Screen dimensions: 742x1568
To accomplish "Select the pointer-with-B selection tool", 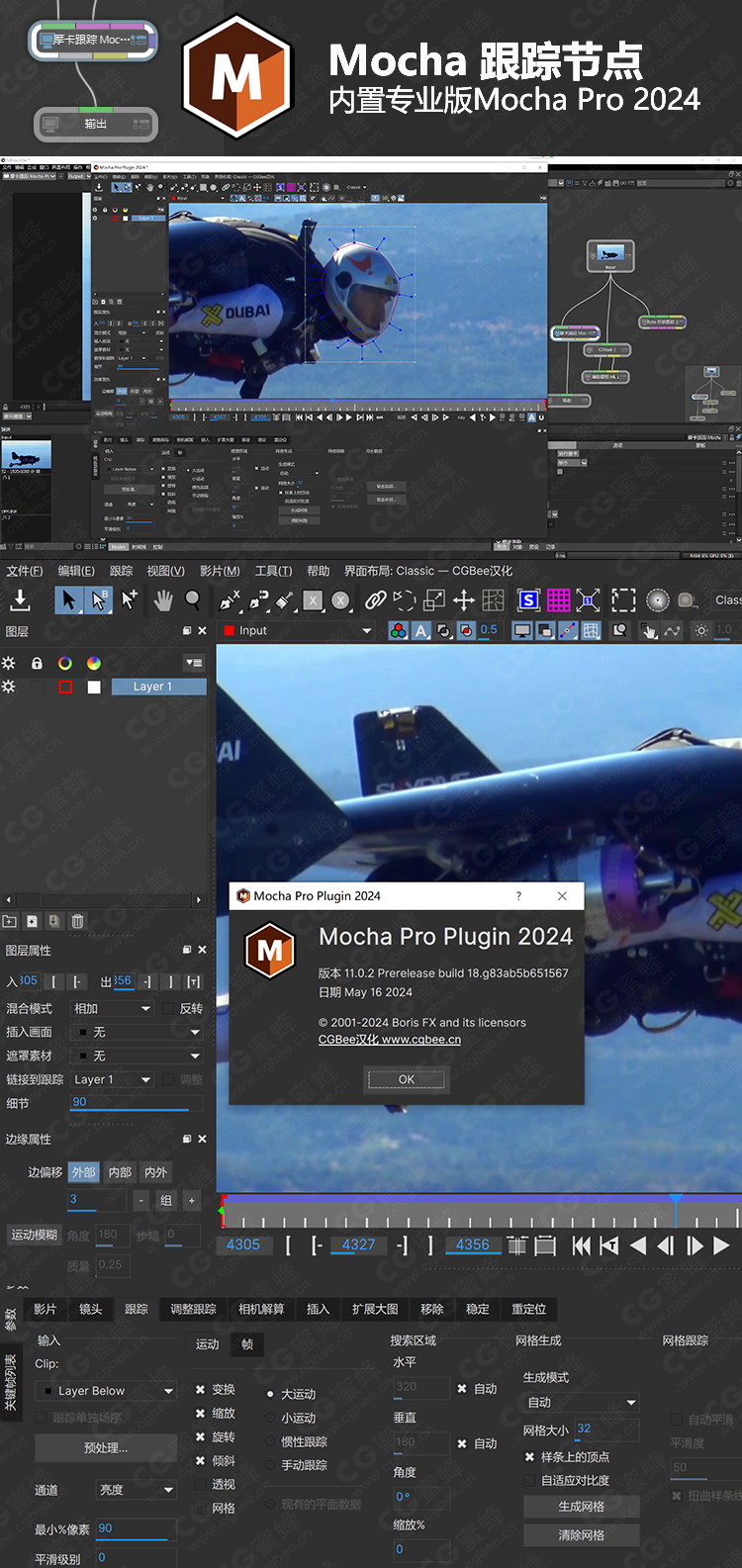I will [98, 600].
